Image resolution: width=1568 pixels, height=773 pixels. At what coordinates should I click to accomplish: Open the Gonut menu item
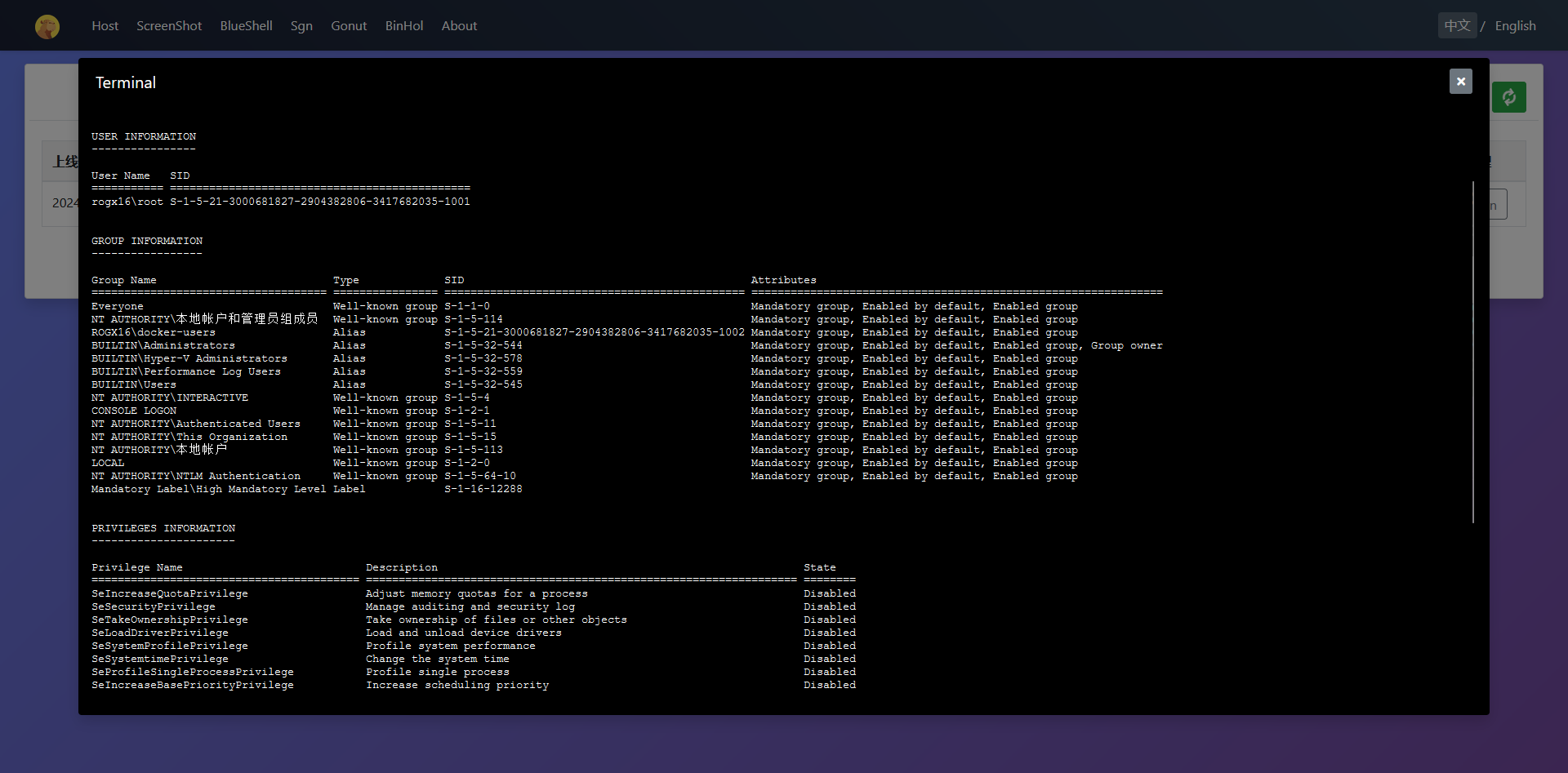point(349,26)
